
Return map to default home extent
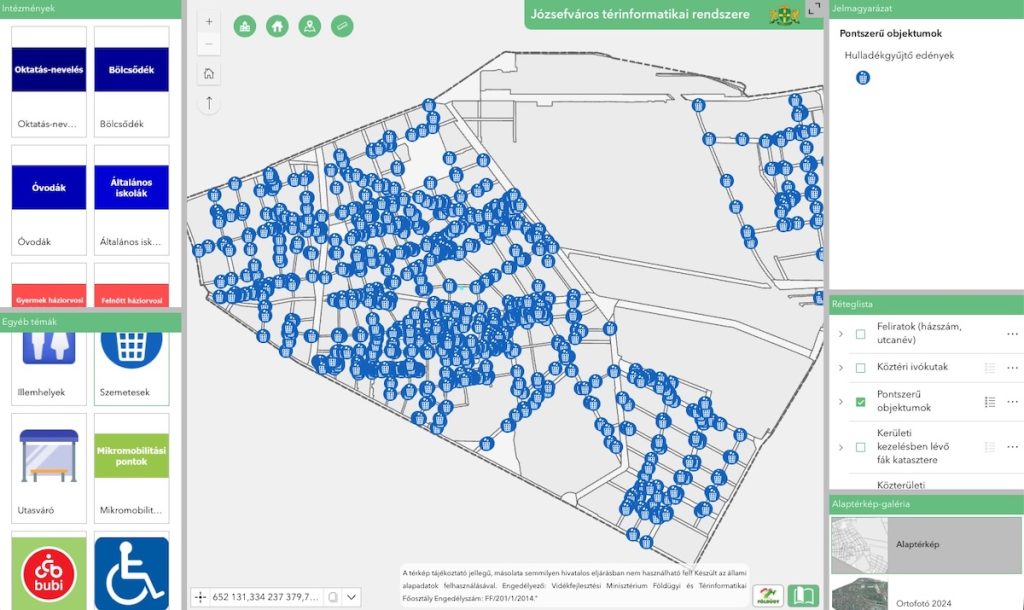[208, 73]
